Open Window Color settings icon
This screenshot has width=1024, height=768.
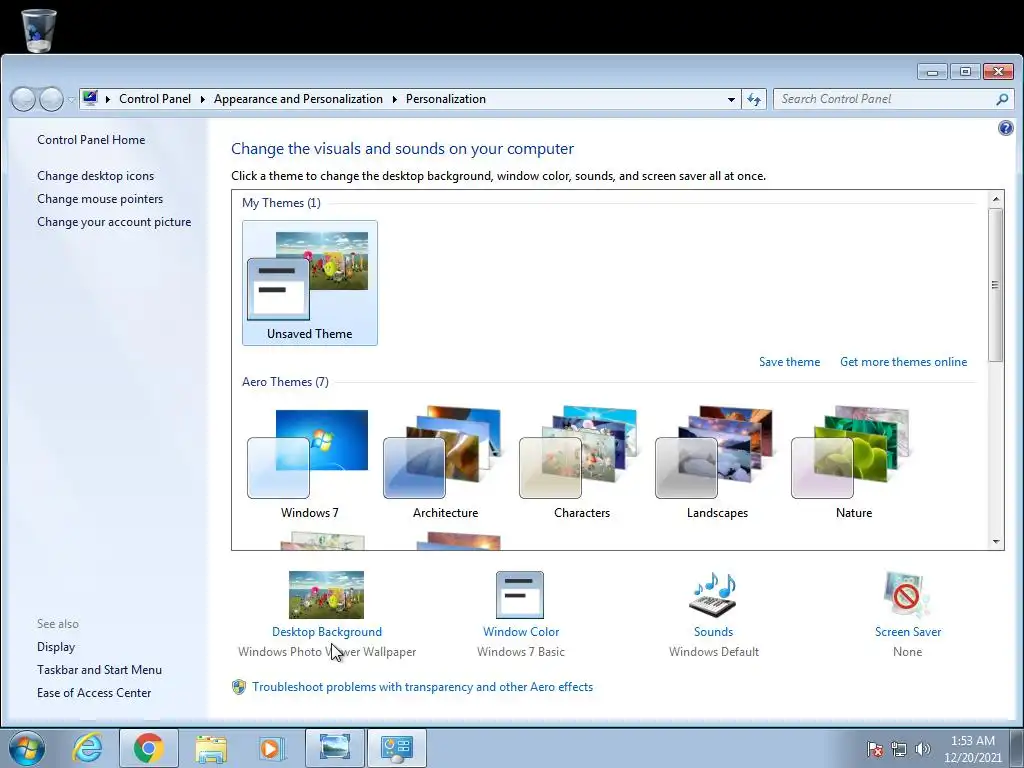click(520, 594)
